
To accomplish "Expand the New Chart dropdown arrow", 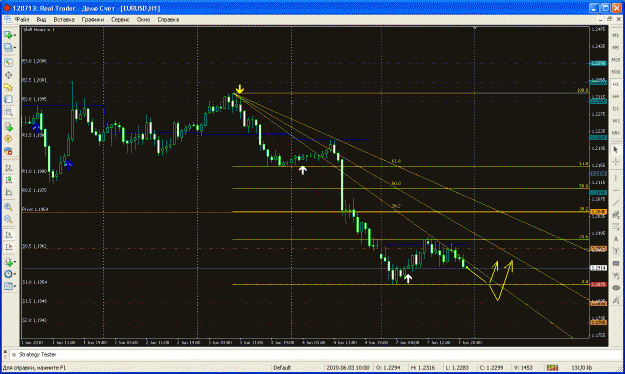I will (15, 35).
